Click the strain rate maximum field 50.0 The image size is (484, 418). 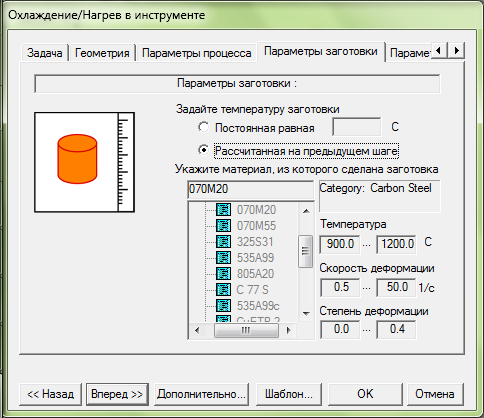[x=396, y=287]
